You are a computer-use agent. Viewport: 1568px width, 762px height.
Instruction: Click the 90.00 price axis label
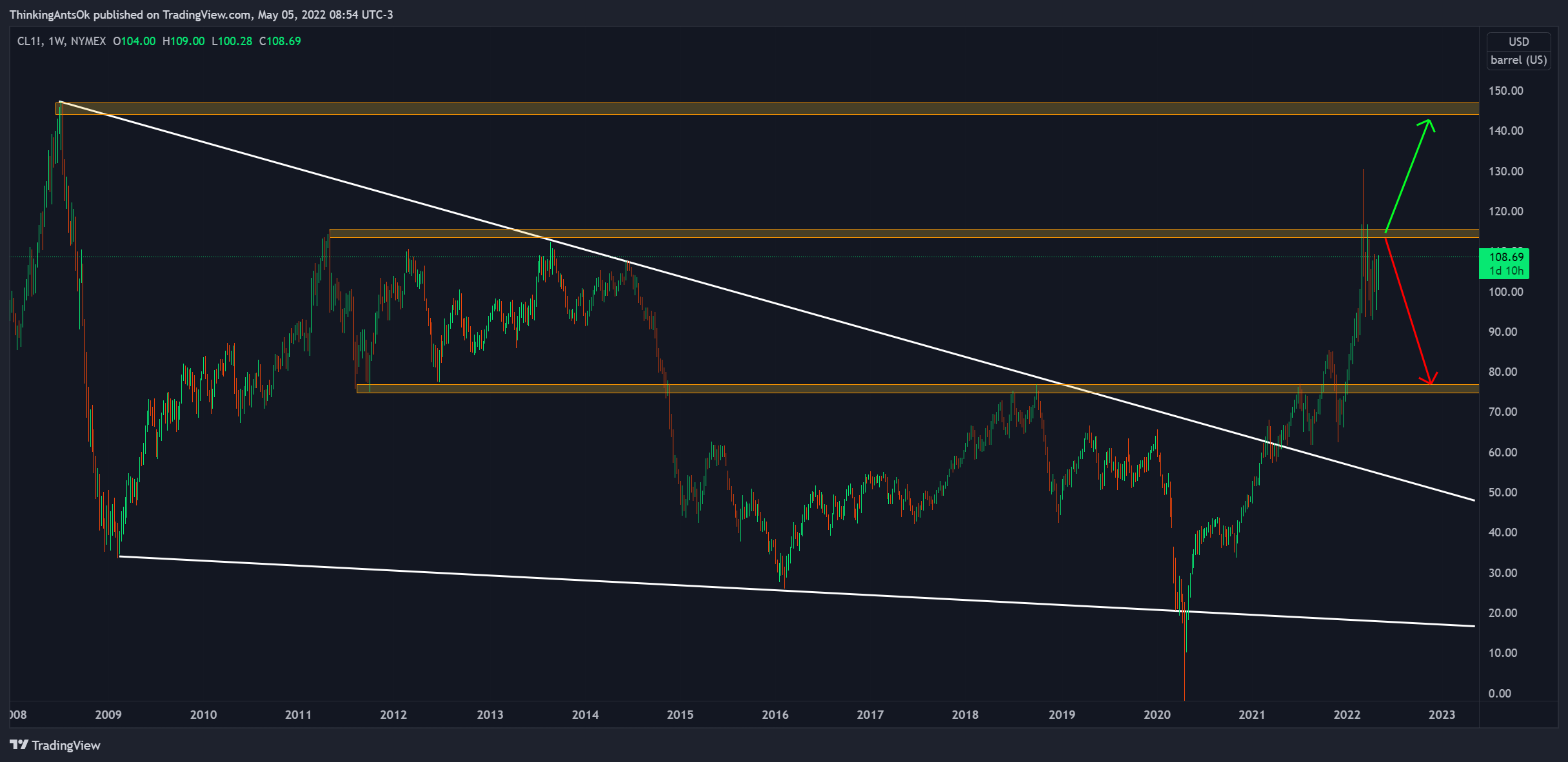[1503, 332]
